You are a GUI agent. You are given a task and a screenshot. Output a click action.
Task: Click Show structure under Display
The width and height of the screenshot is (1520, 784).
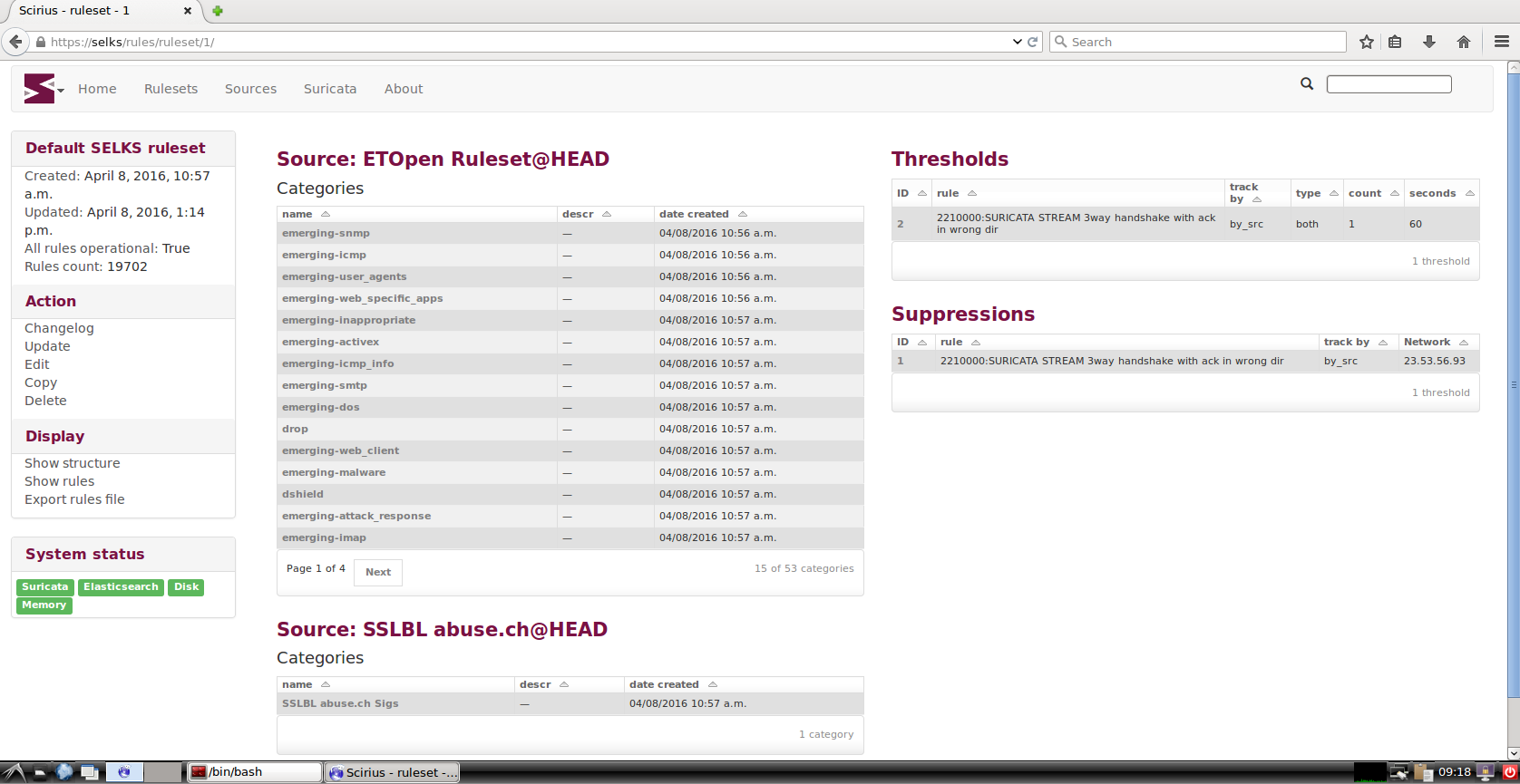(x=73, y=463)
